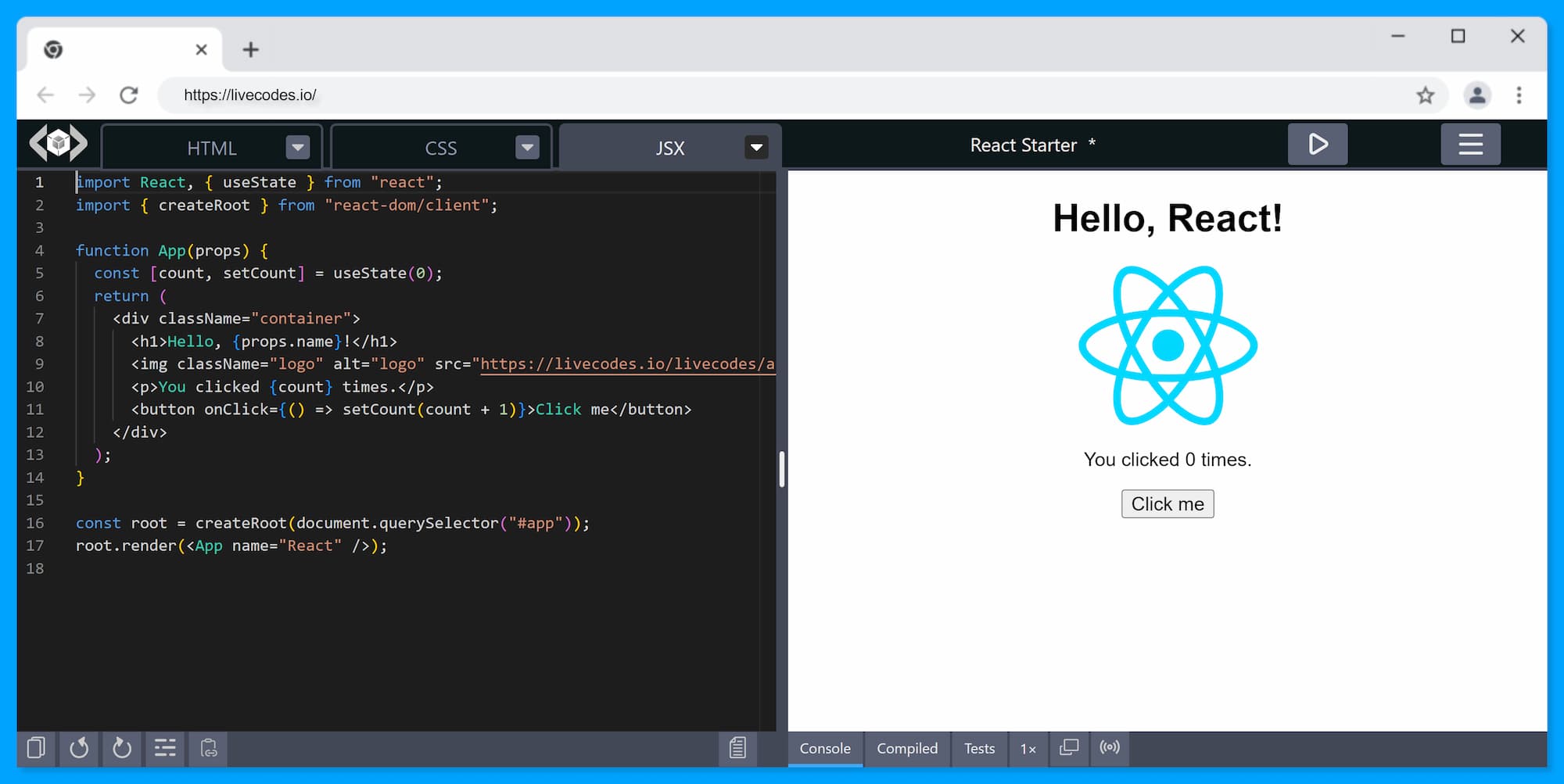Click 'setCount(count + 1)' in line 11
Image resolution: width=1564 pixels, height=784 pixels.
(429, 410)
